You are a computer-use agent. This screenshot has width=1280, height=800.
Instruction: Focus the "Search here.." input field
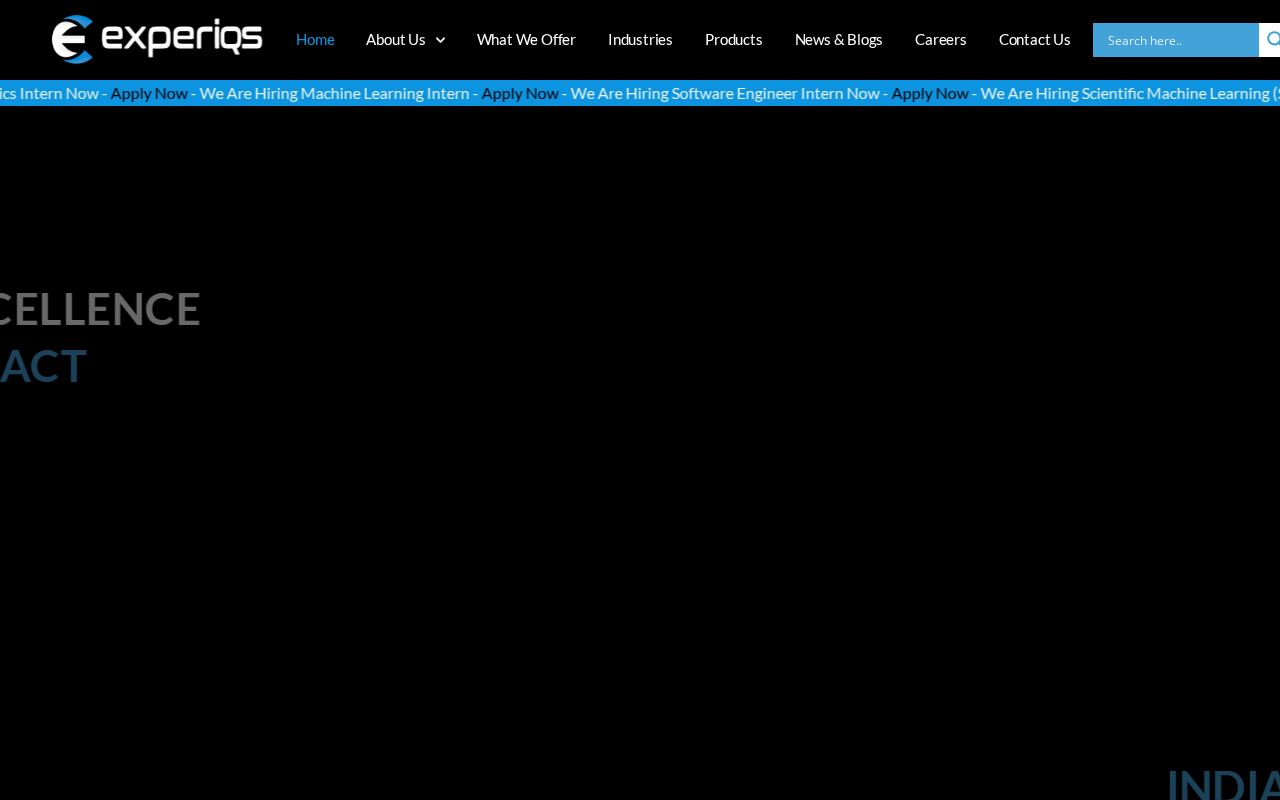(x=1176, y=40)
